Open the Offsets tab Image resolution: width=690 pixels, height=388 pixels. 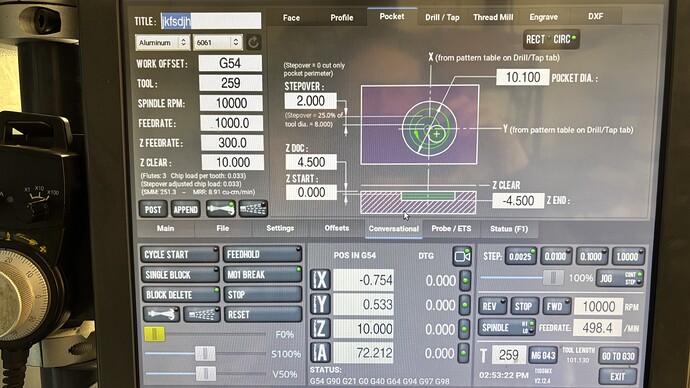click(337, 228)
